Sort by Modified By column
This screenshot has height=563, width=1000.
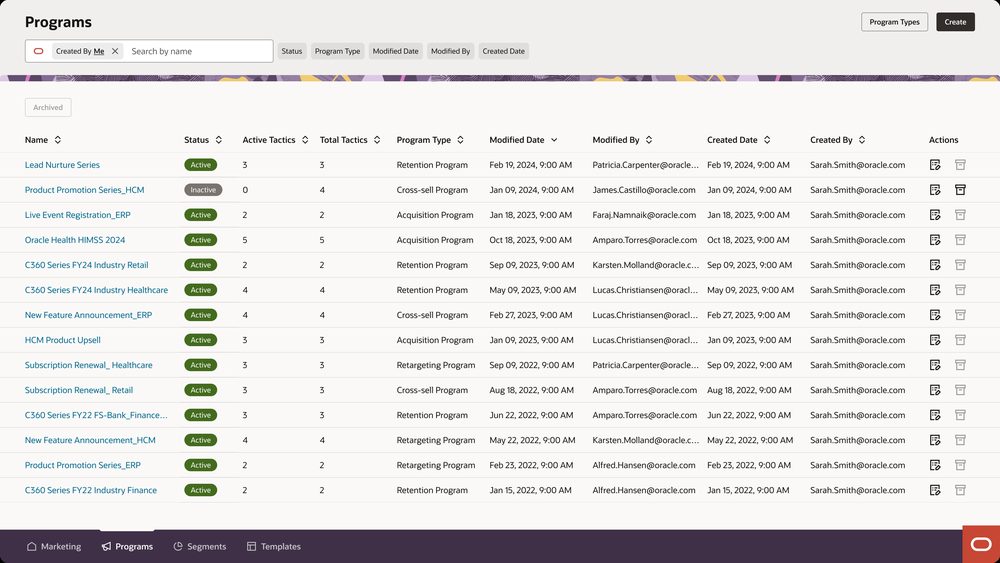click(x=649, y=140)
